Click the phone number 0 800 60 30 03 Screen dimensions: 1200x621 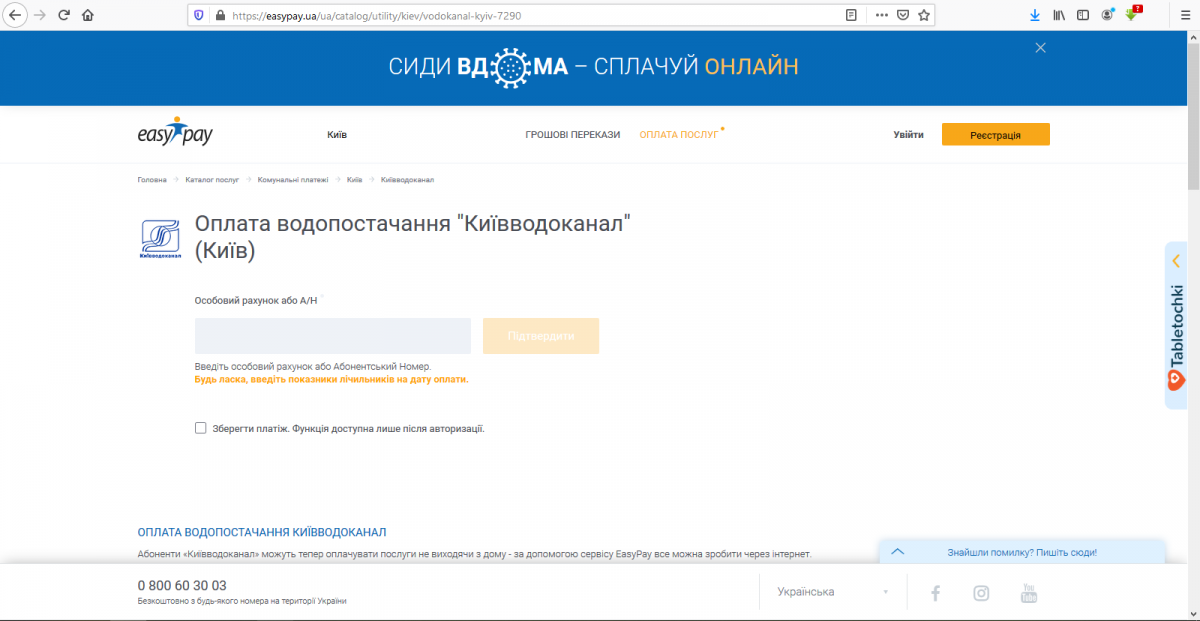click(182, 586)
